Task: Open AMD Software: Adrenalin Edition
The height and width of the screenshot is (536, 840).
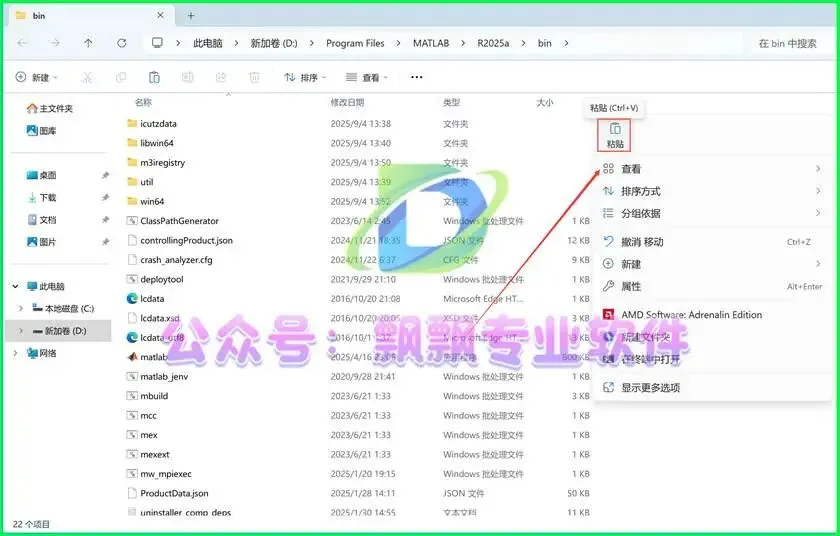Action: coord(712,315)
